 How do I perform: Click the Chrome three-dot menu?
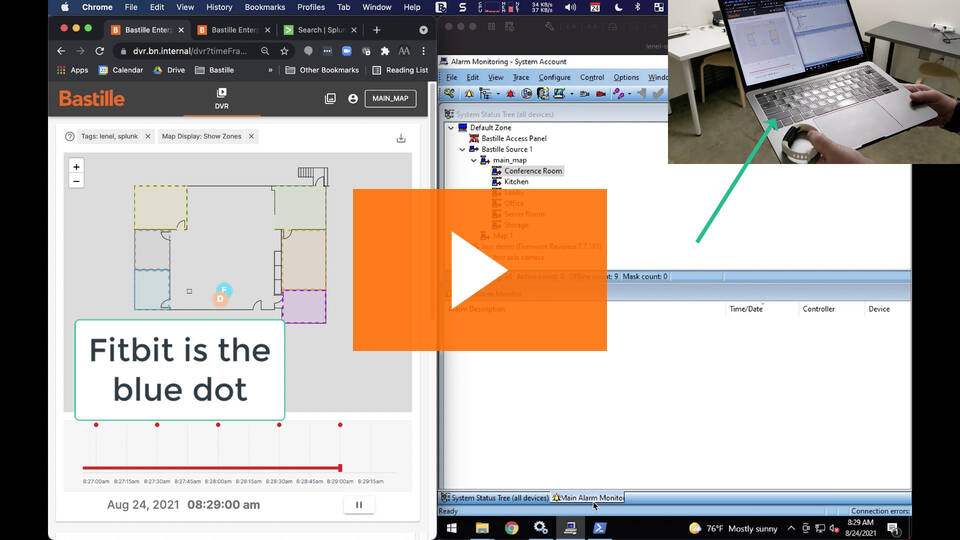[423, 51]
